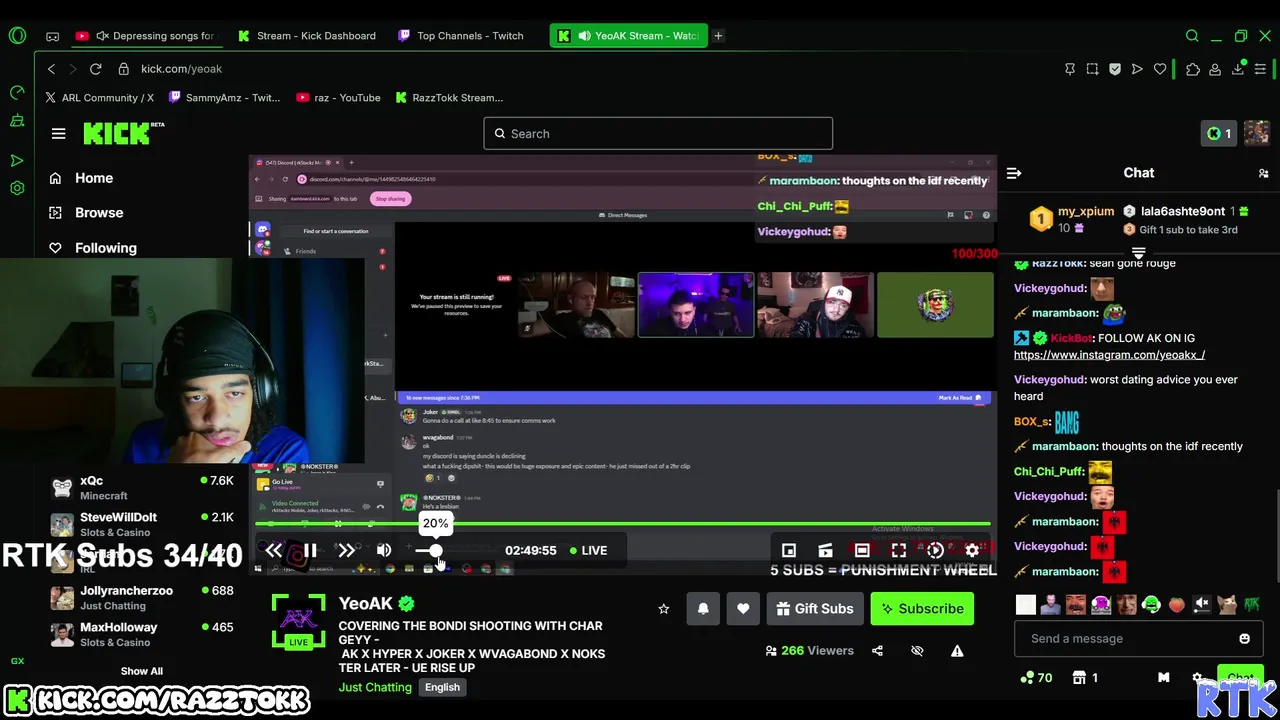The width and height of the screenshot is (1280, 720).
Task: Open chat users management icon
Action: (x=1263, y=173)
